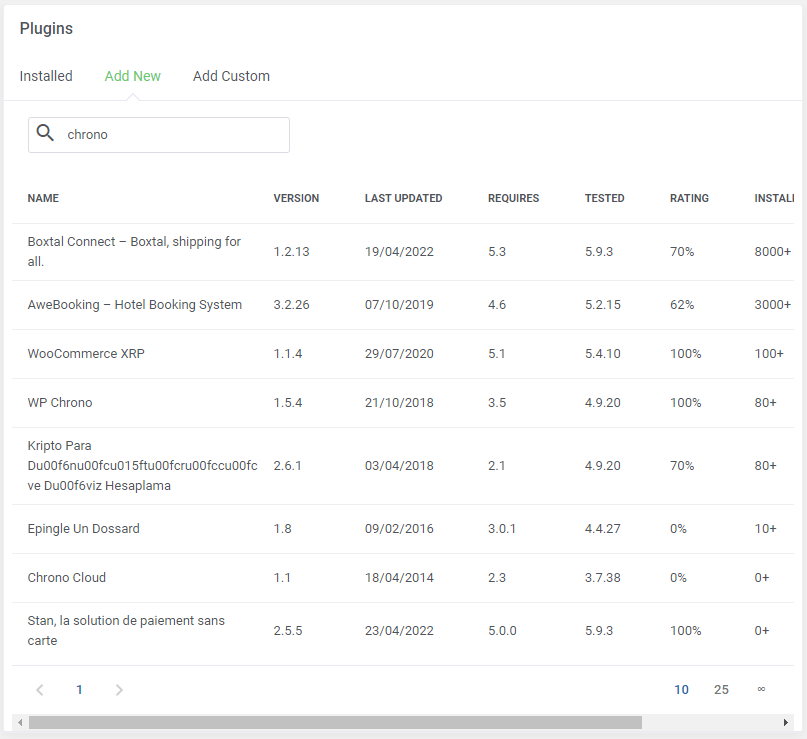Sort by LAST UPDATED column header

tap(404, 198)
